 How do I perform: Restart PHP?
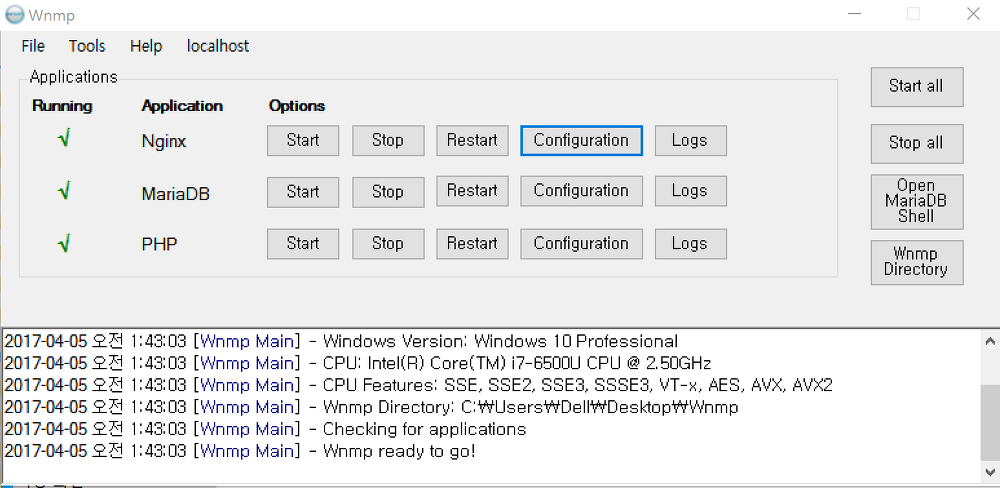coord(472,244)
